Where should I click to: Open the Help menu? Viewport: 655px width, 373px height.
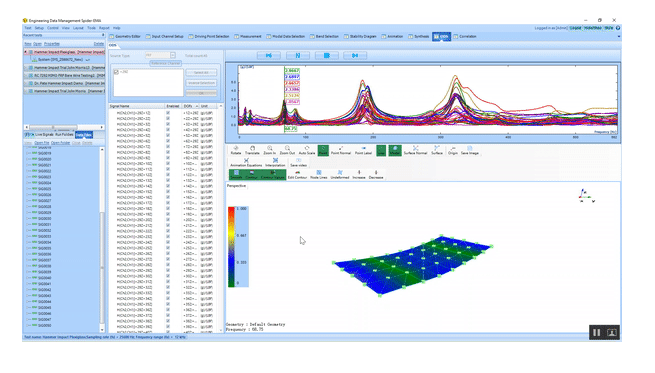coord(117,28)
